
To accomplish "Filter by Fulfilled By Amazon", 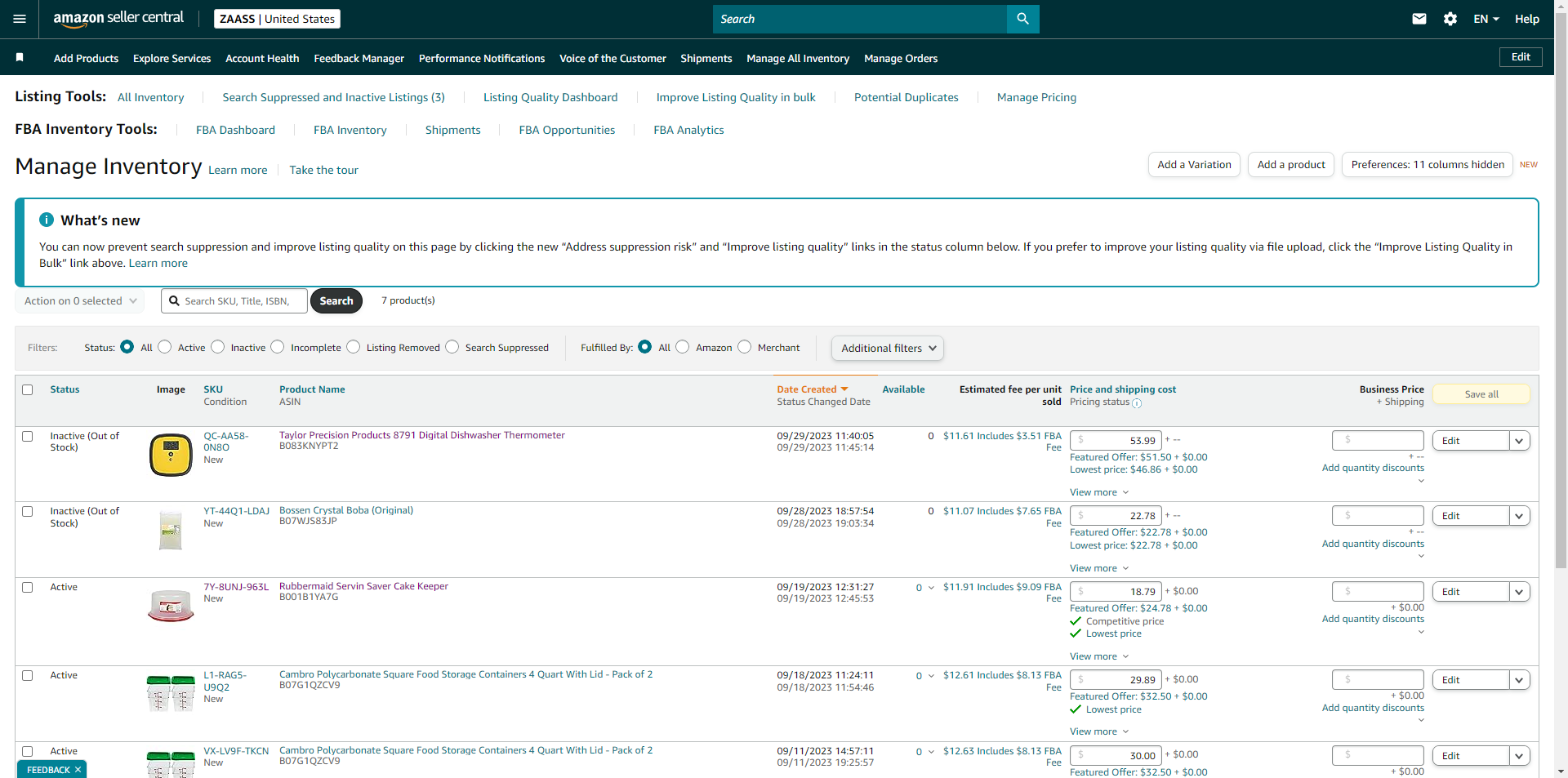I will [683, 347].
